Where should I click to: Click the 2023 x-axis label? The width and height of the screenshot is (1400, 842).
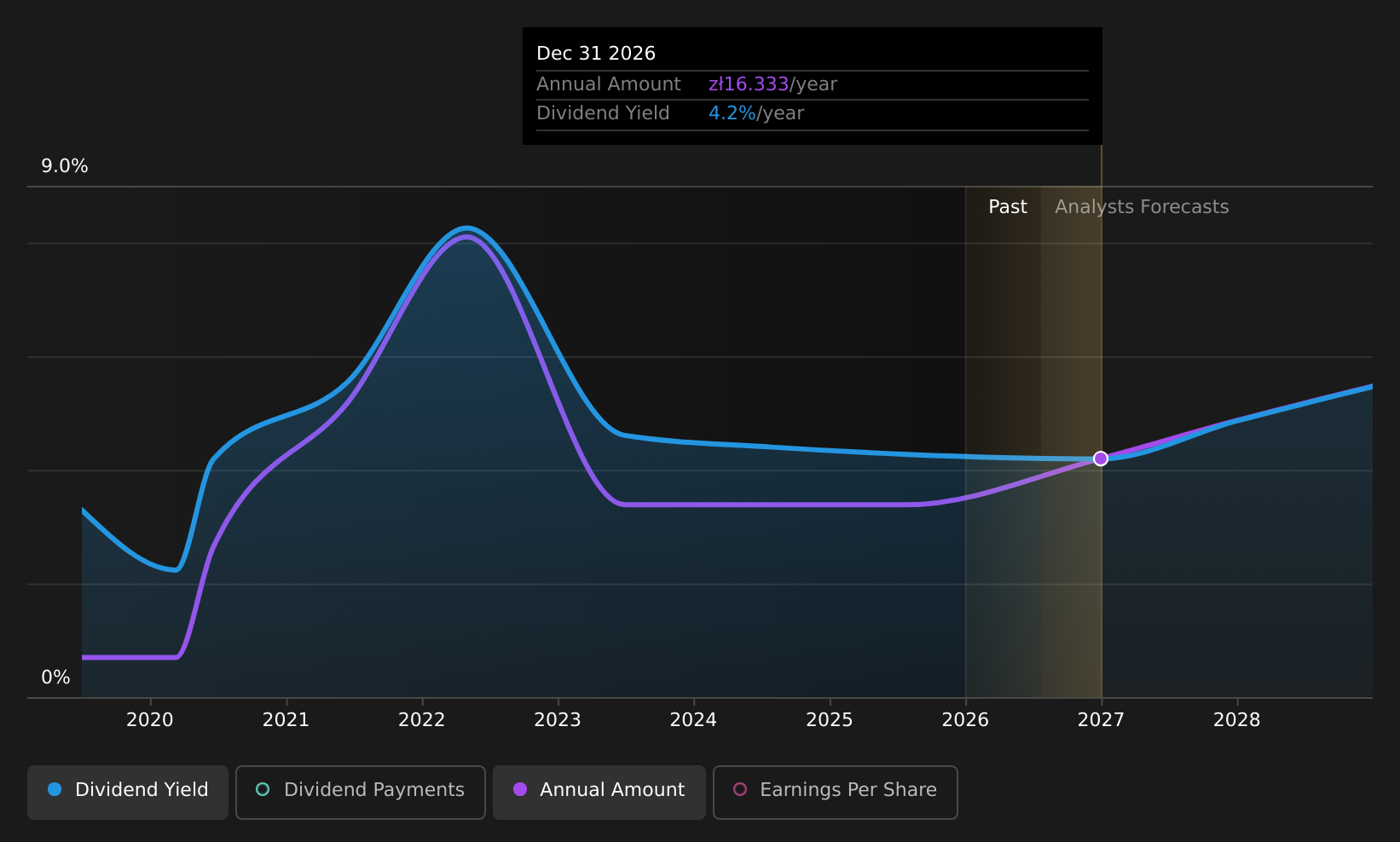558,720
